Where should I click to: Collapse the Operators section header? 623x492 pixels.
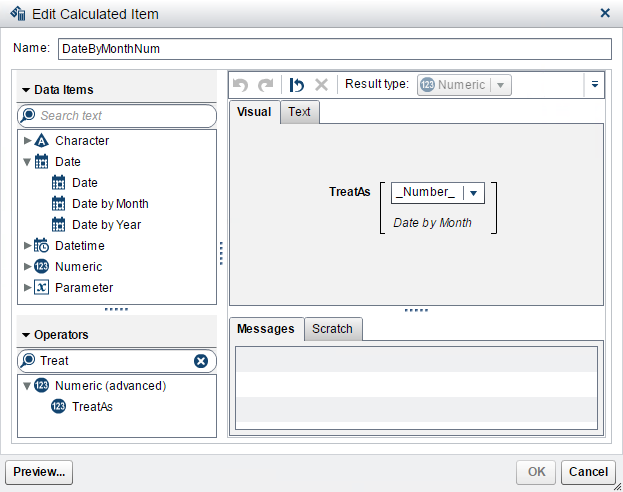[x=26, y=335]
